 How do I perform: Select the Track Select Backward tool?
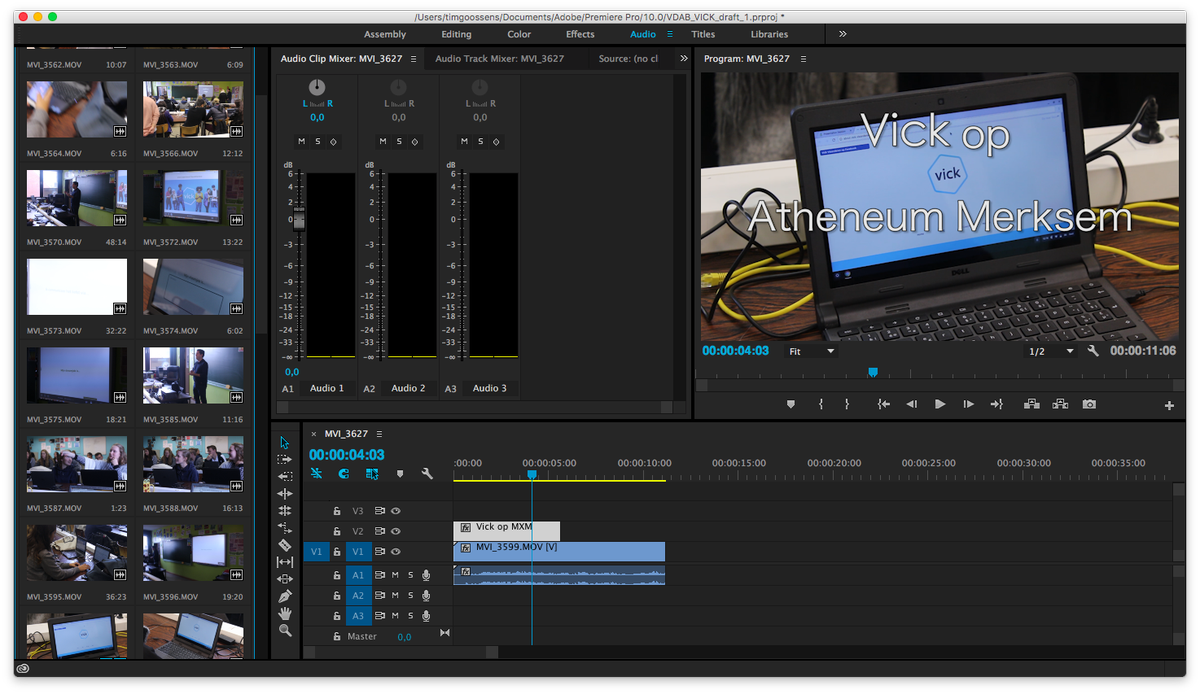pyautogui.click(x=285, y=476)
